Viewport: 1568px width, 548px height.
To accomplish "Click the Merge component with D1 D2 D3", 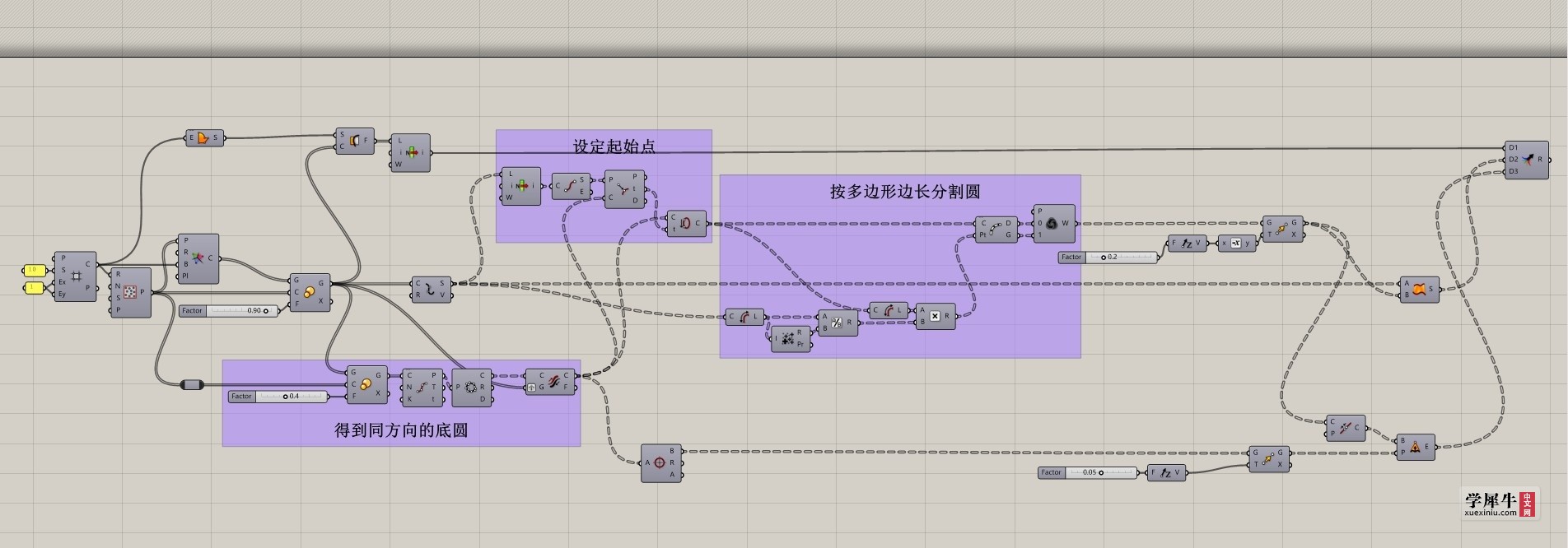I will coord(1528,160).
